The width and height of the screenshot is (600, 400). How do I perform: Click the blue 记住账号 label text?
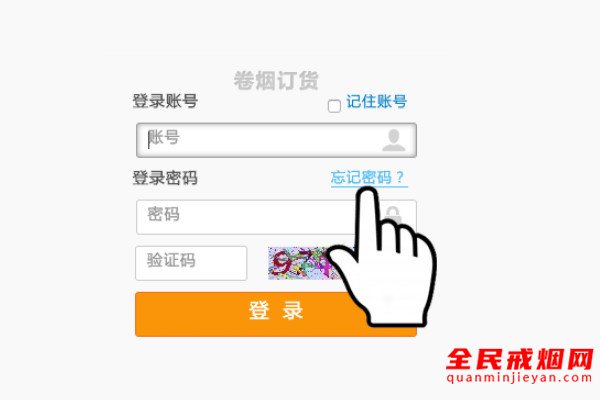377,102
